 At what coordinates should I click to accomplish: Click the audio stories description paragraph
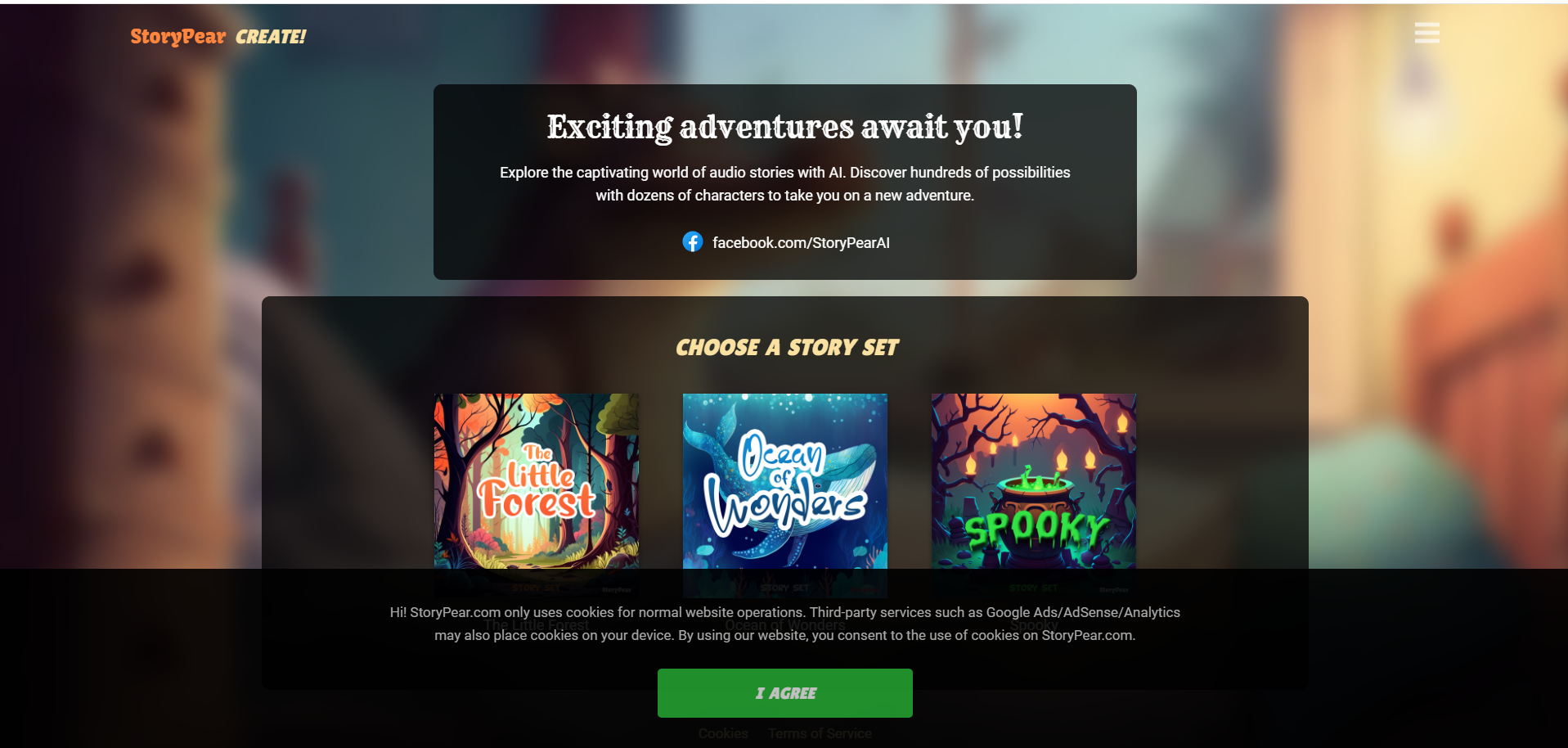coord(785,184)
